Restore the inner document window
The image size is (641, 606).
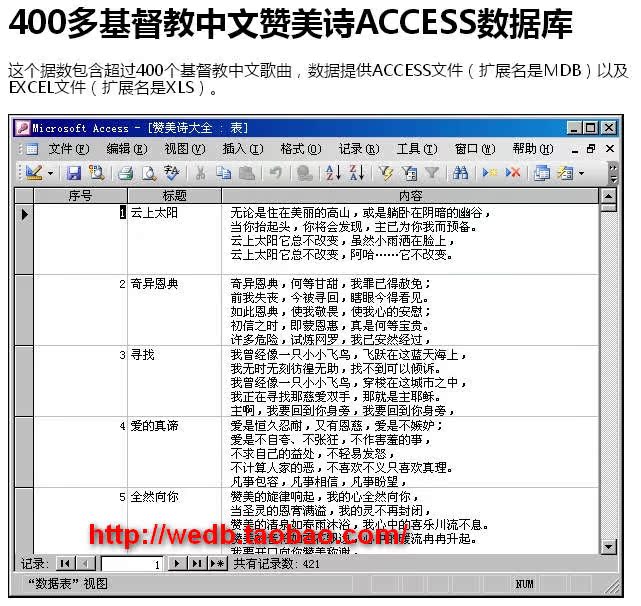coord(591,149)
